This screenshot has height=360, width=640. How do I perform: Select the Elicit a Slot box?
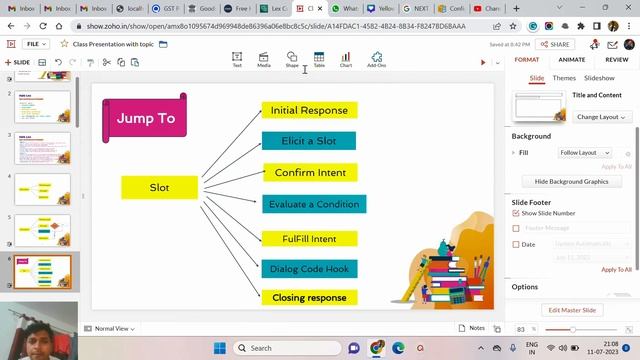[309, 141]
